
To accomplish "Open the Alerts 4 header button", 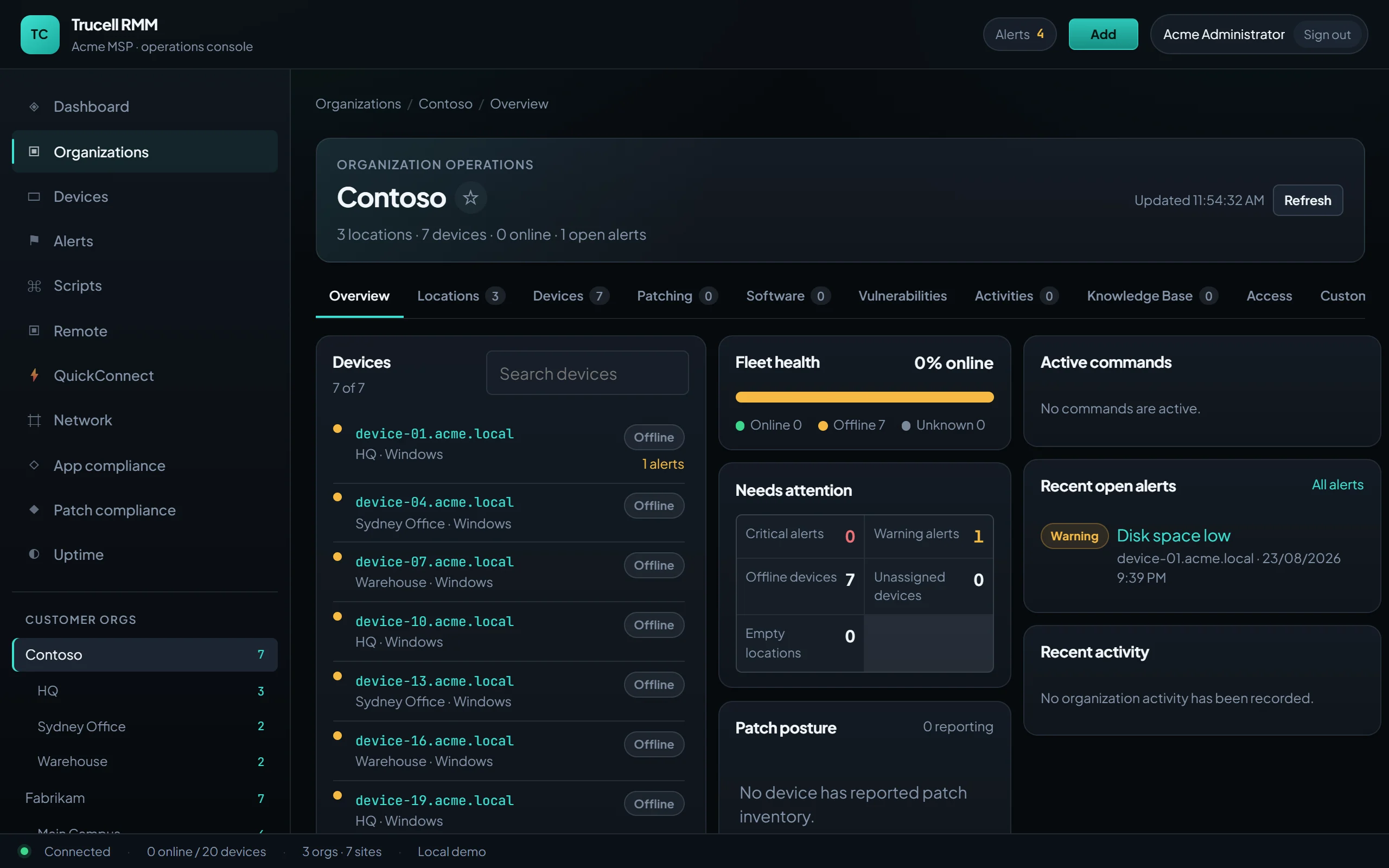I will coord(1020,34).
